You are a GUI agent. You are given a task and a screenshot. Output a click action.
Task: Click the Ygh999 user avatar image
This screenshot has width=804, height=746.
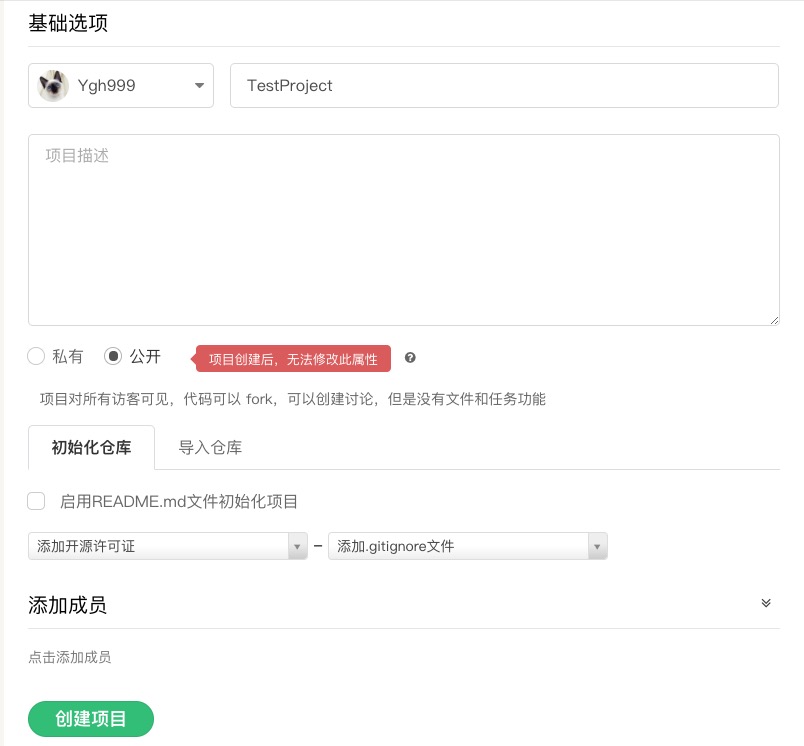(x=53, y=86)
